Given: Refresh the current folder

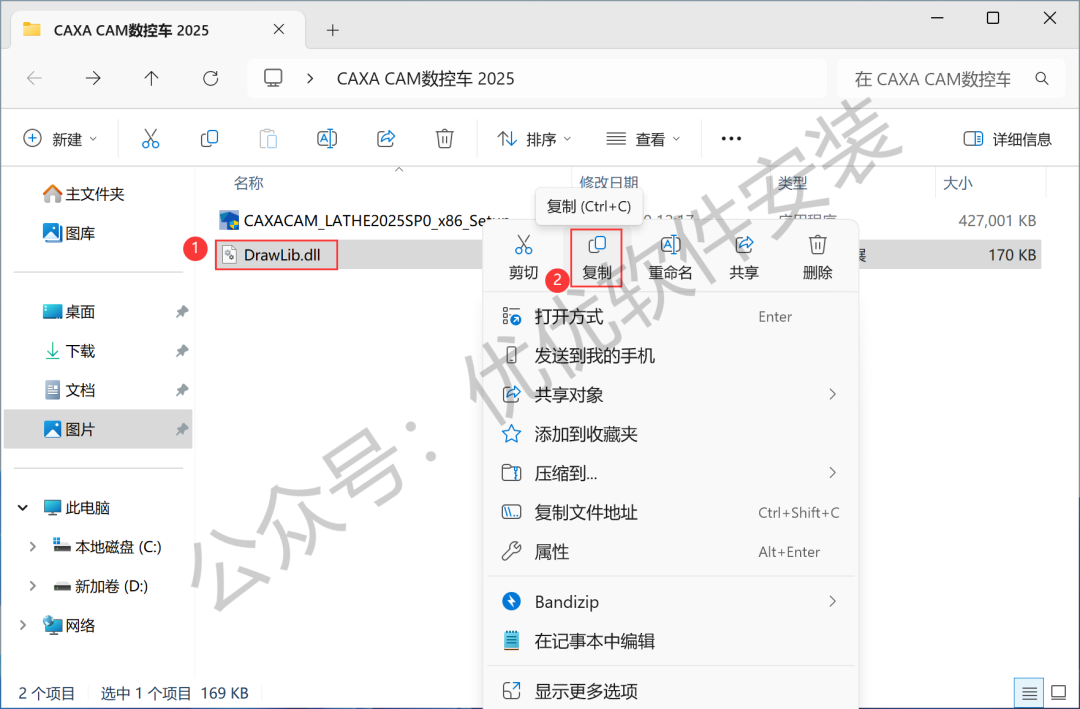Looking at the screenshot, I should pyautogui.click(x=211, y=79).
